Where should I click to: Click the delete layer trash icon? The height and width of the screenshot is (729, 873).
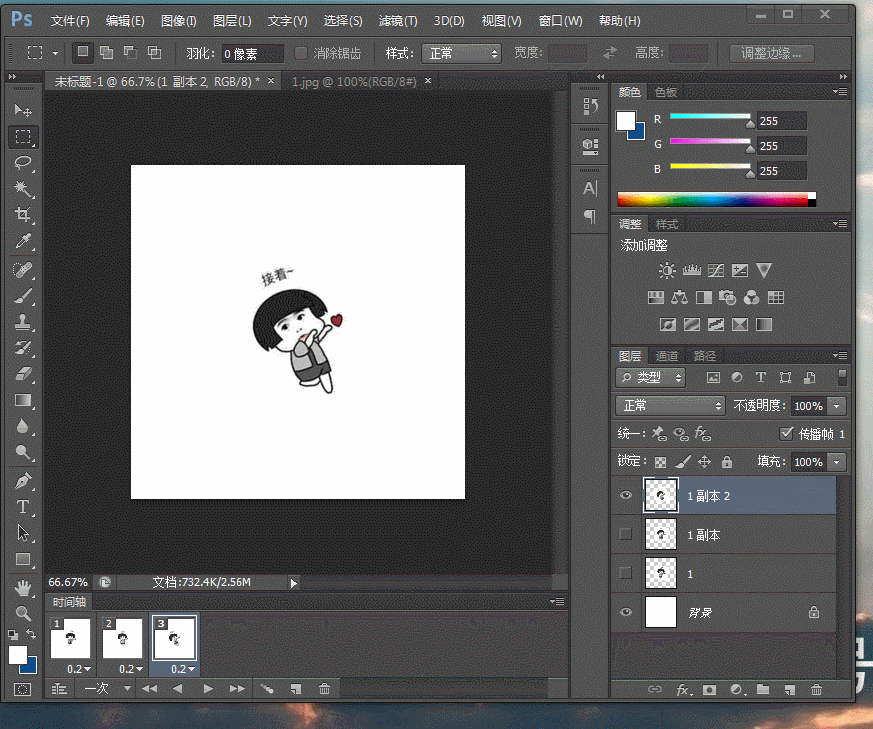pyautogui.click(x=816, y=689)
